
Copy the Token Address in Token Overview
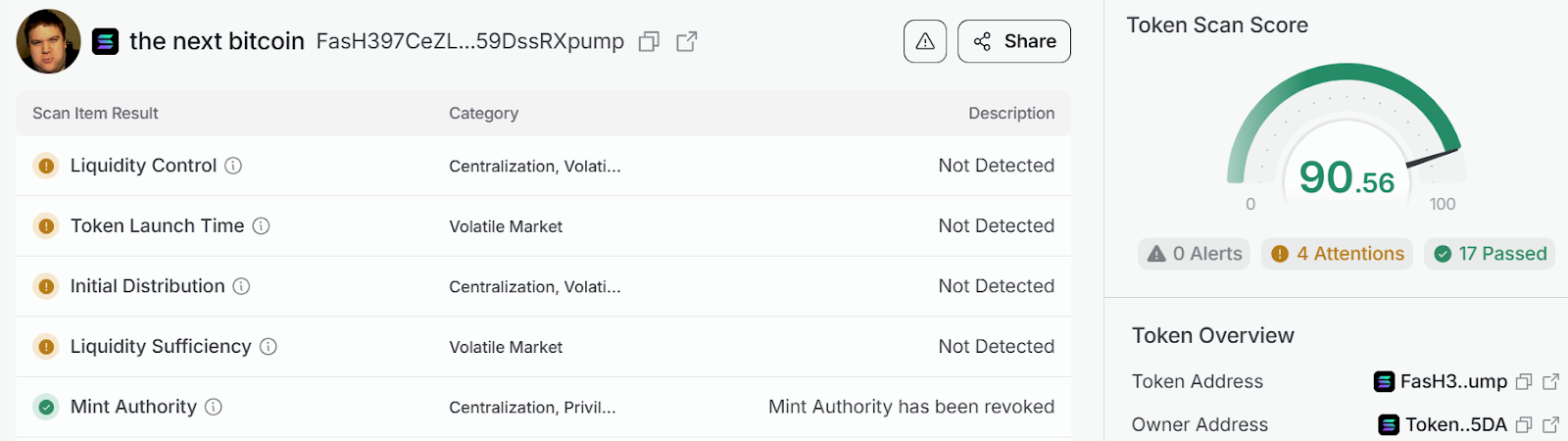1524,382
